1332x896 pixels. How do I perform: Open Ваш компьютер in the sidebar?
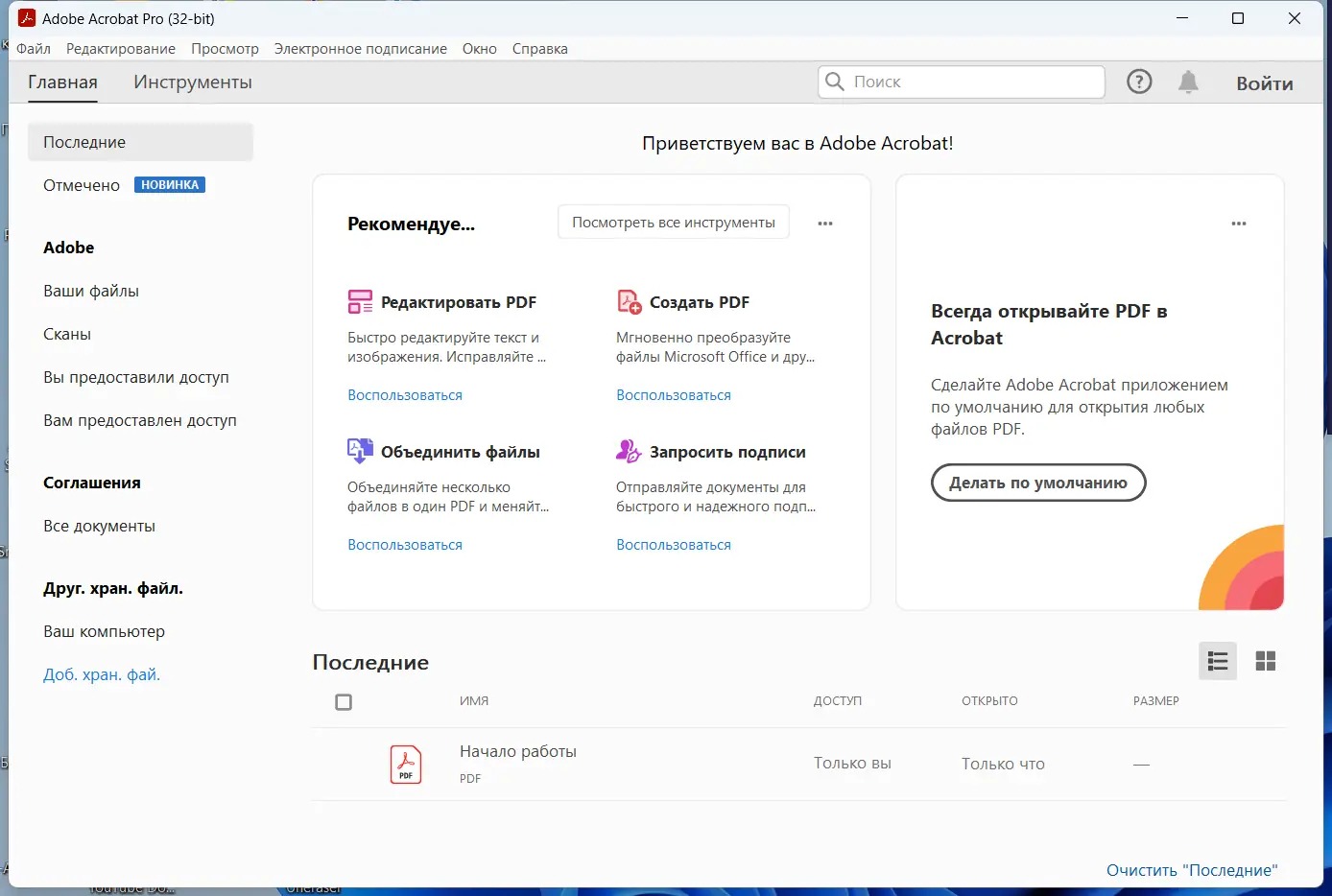[104, 631]
